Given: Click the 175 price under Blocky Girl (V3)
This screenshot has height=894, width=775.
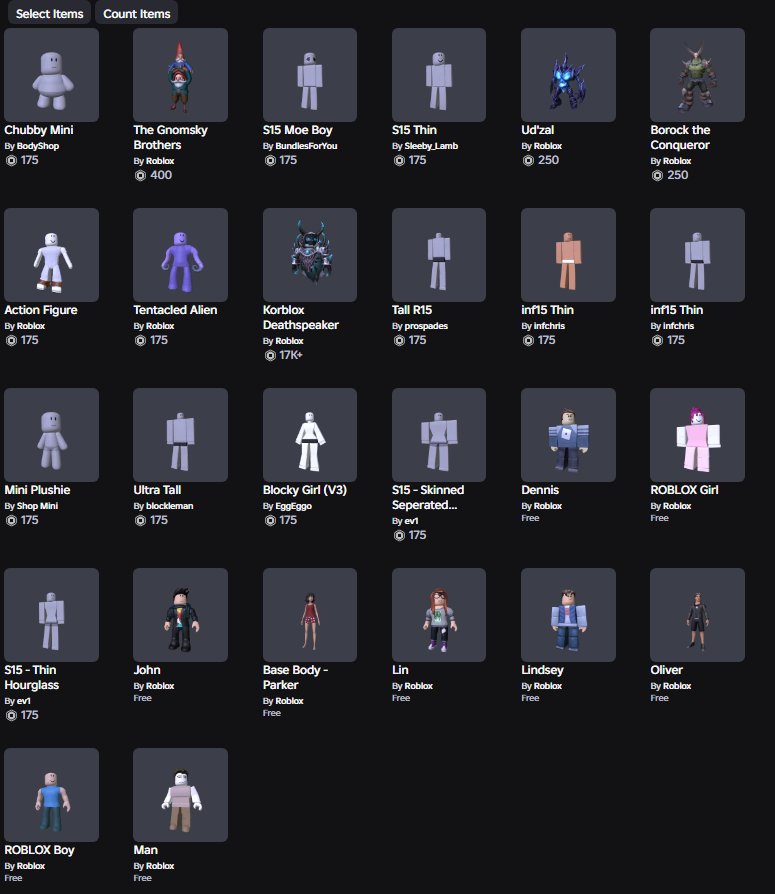Looking at the screenshot, I should point(288,520).
